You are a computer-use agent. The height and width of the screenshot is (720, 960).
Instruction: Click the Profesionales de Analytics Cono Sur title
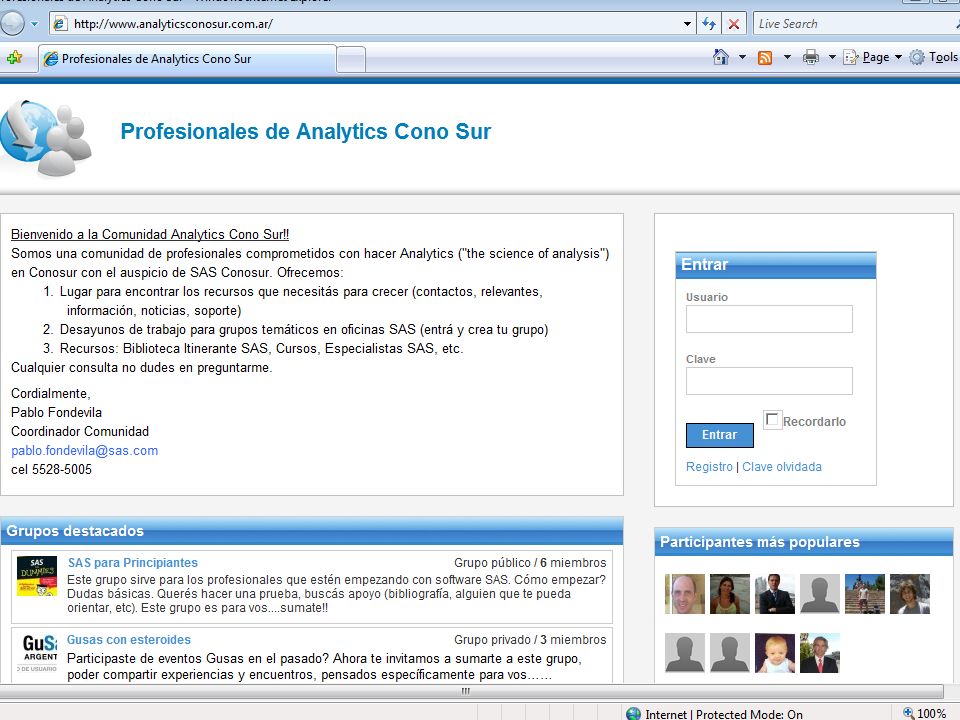point(306,132)
